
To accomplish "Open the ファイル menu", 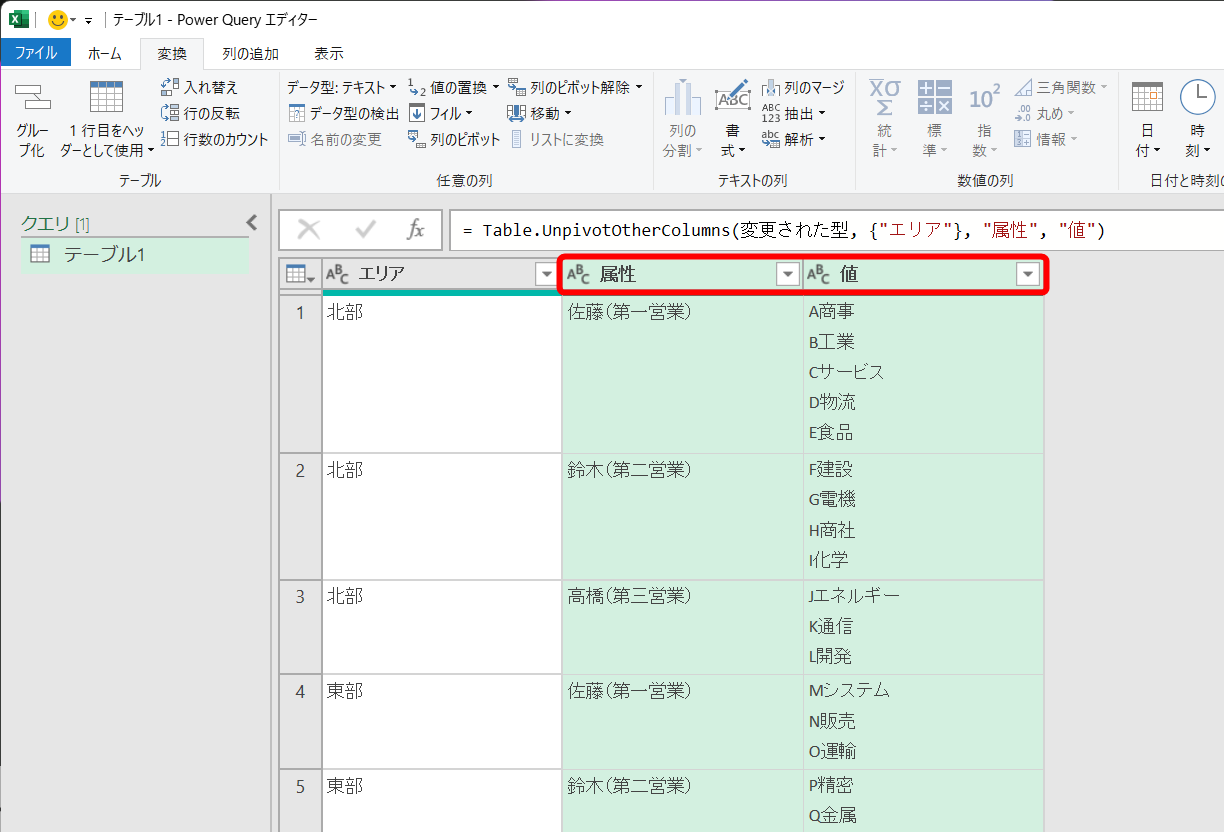I will pyautogui.click(x=36, y=55).
